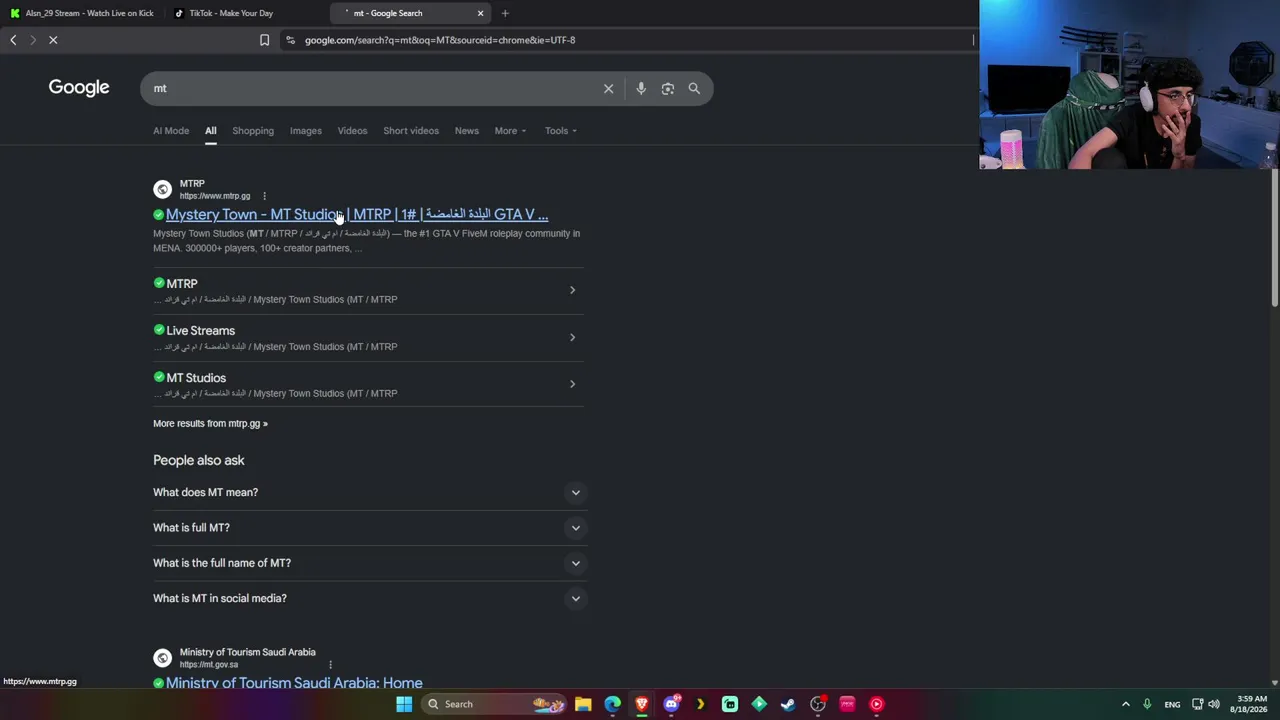Open Ministry of Tourism Saudi Arabia: Home link
The width and height of the screenshot is (1280, 720).
click(x=294, y=683)
